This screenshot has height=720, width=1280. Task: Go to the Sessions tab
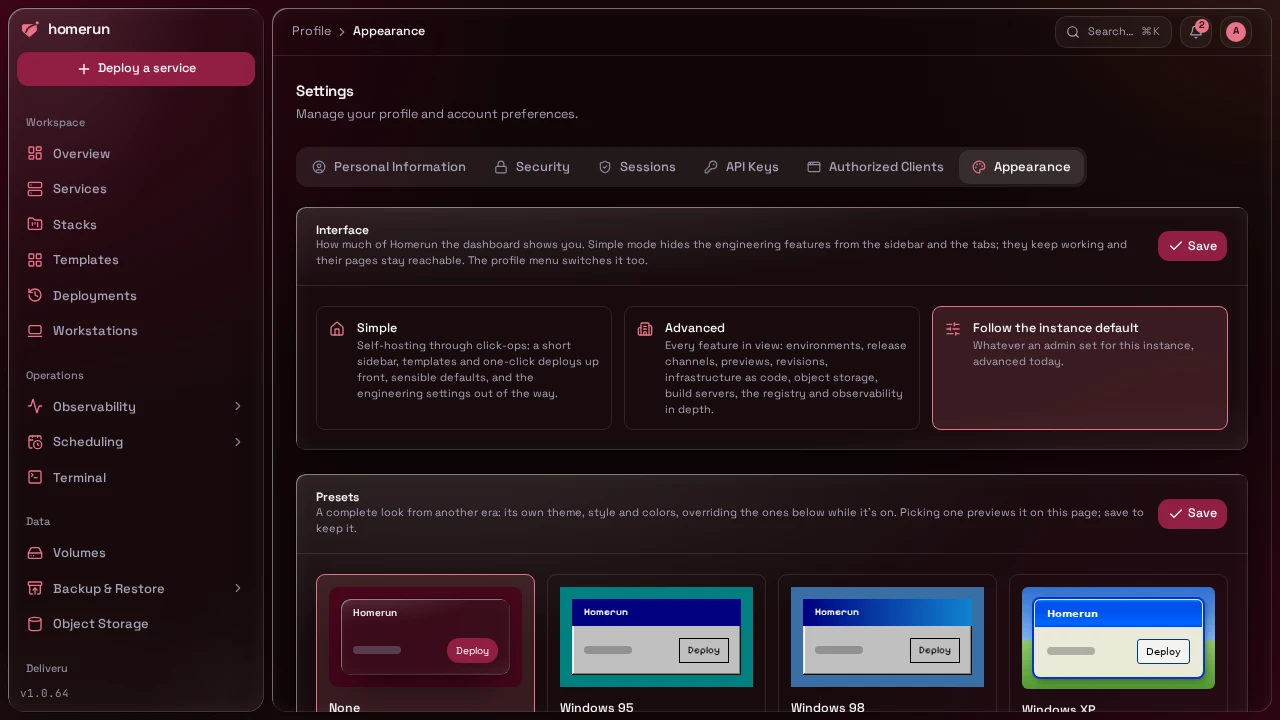[x=637, y=167]
